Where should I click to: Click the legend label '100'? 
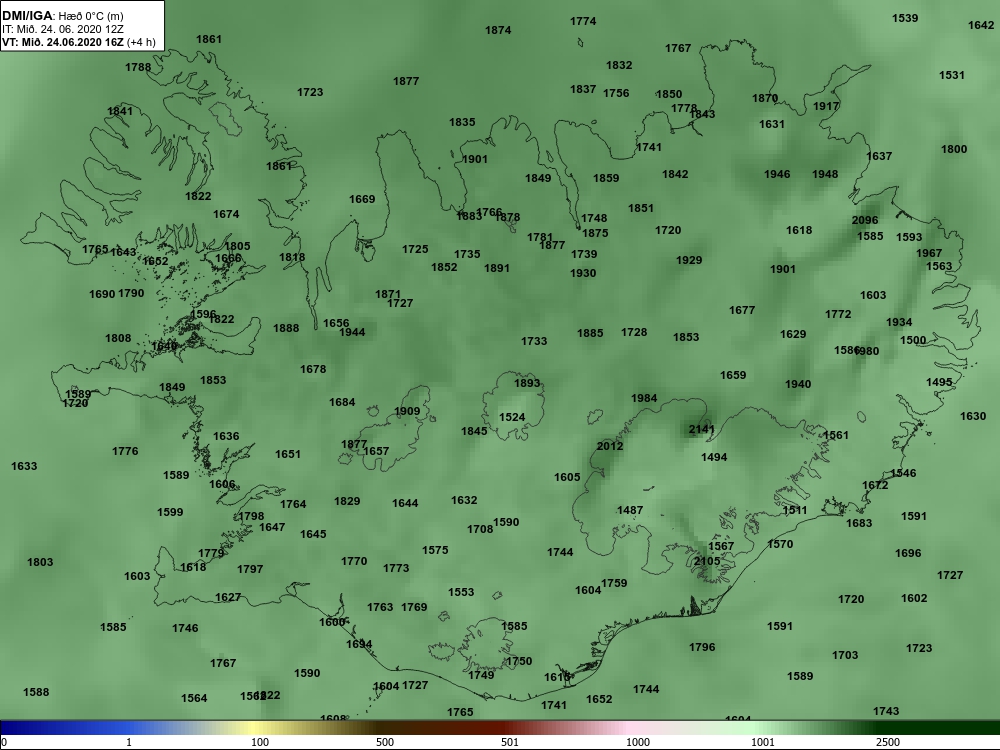click(x=260, y=742)
